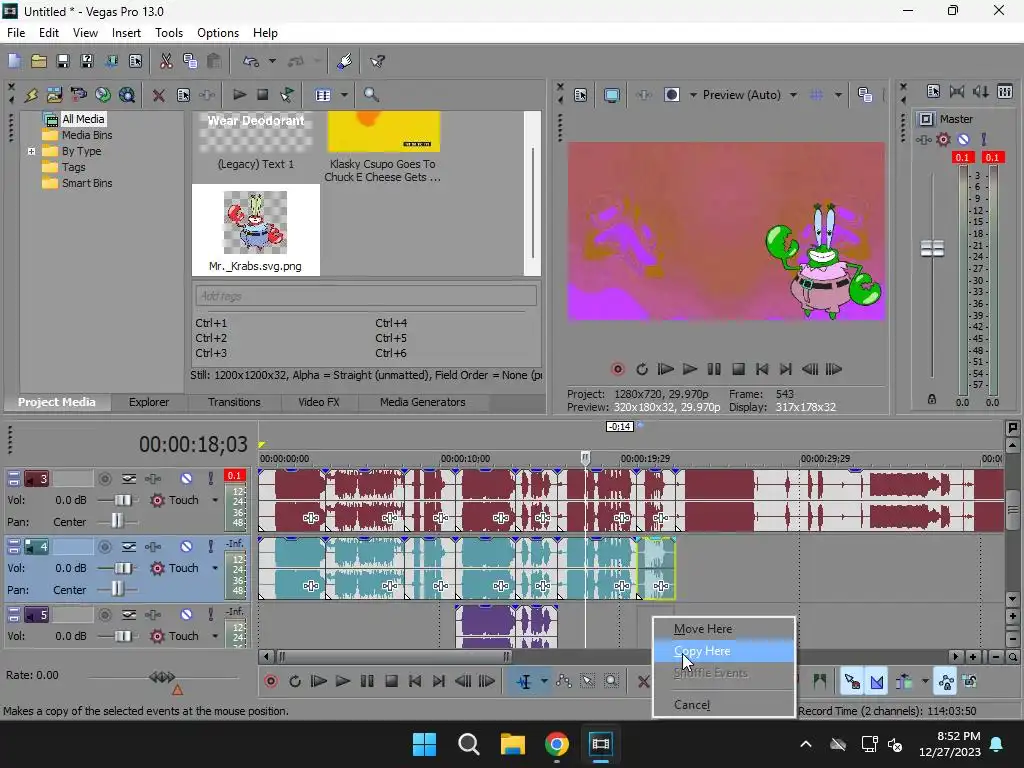1024x768 pixels.
Task: Mute the Master bus output
Action: click(x=963, y=139)
